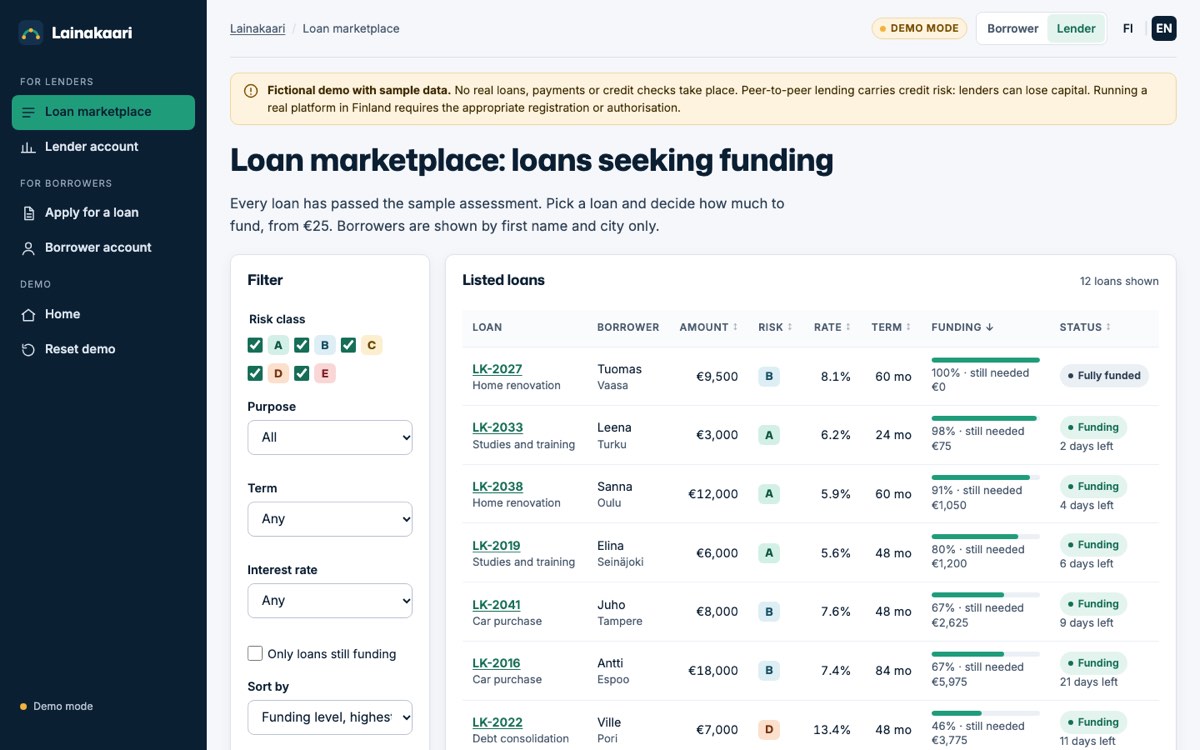
Task: Click risk badge A in LK-2033 row
Action: [x=769, y=435]
